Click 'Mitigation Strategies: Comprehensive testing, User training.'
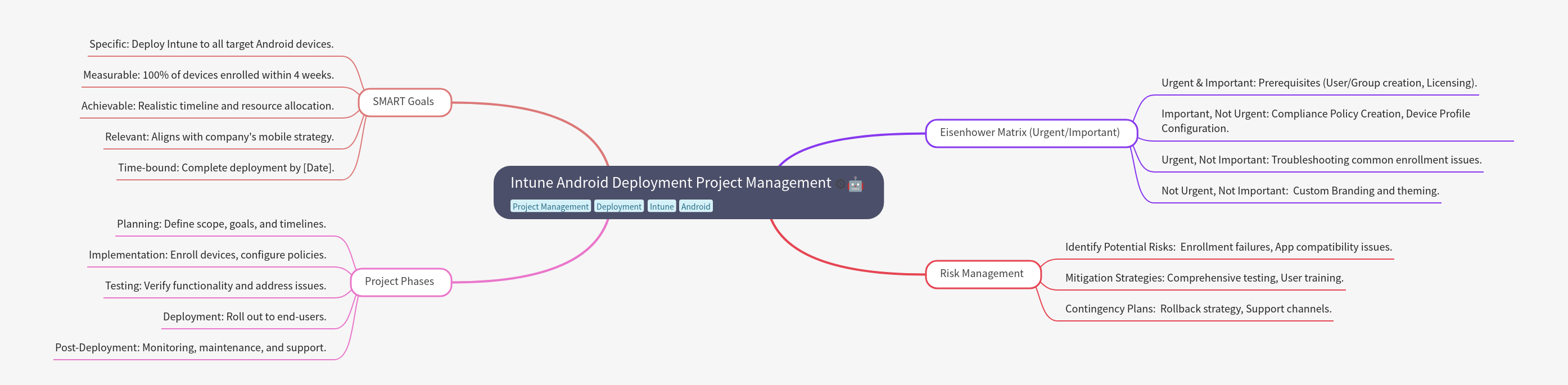This screenshot has height=385, width=1568. pos(1204,279)
